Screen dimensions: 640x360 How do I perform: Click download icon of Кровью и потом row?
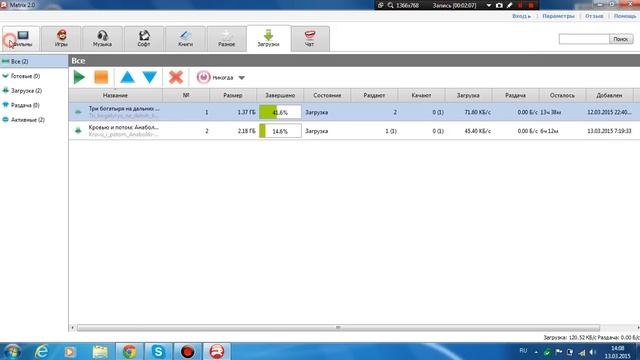[78, 131]
